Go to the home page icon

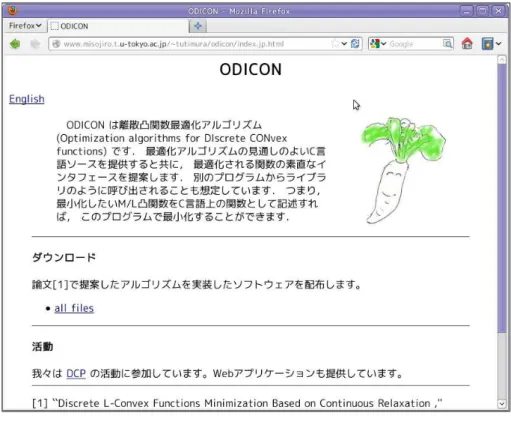pyautogui.click(x=467, y=43)
